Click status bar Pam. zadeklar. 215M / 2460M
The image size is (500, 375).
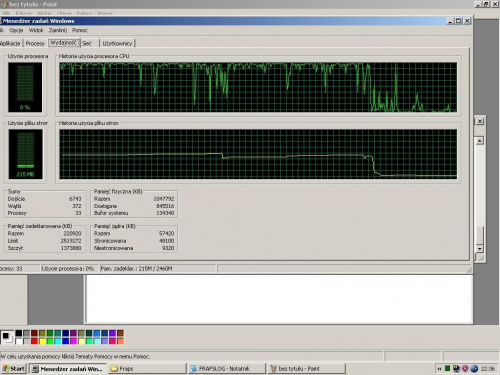[x=136, y=269]
